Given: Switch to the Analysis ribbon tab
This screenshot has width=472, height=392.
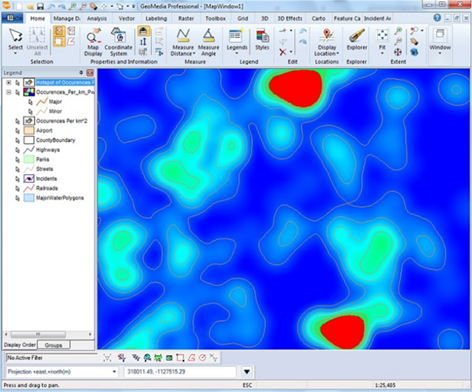Looking at the screenshot, I should [x=97, y=18].
